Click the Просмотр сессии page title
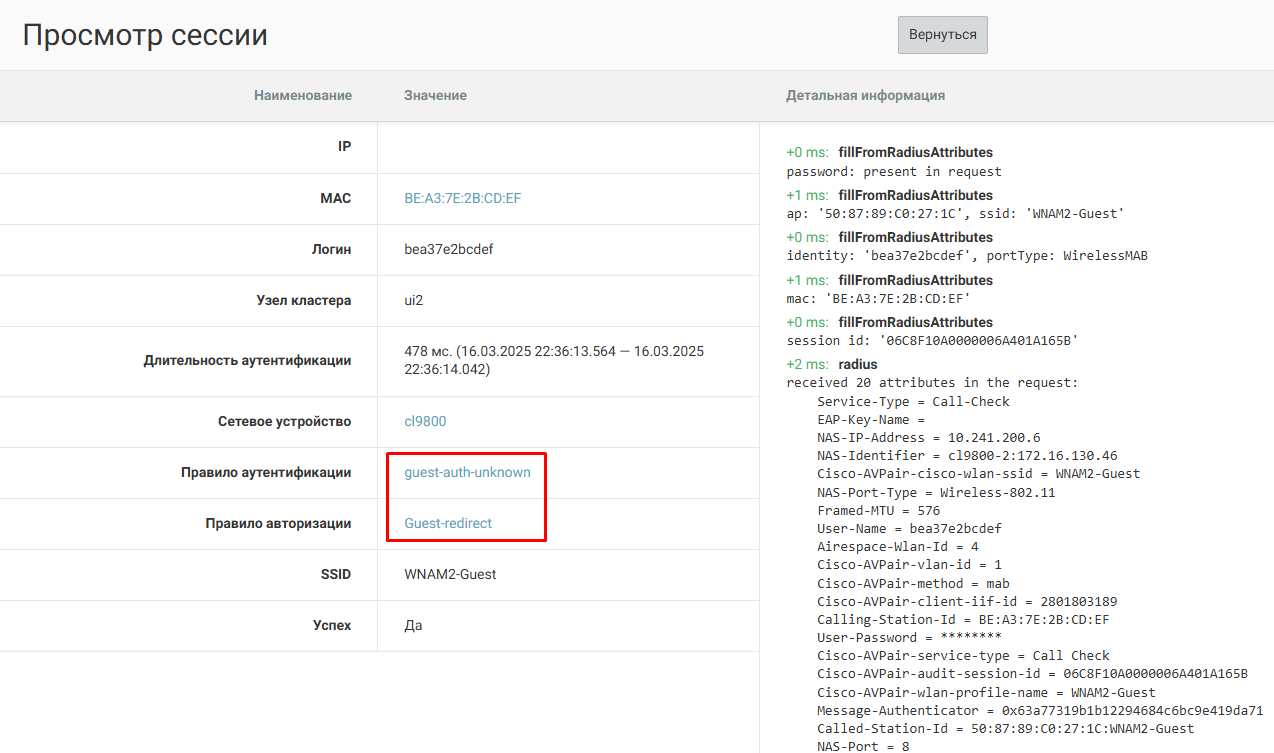This screenshot has width=1274, height=753. coord(145,36)
